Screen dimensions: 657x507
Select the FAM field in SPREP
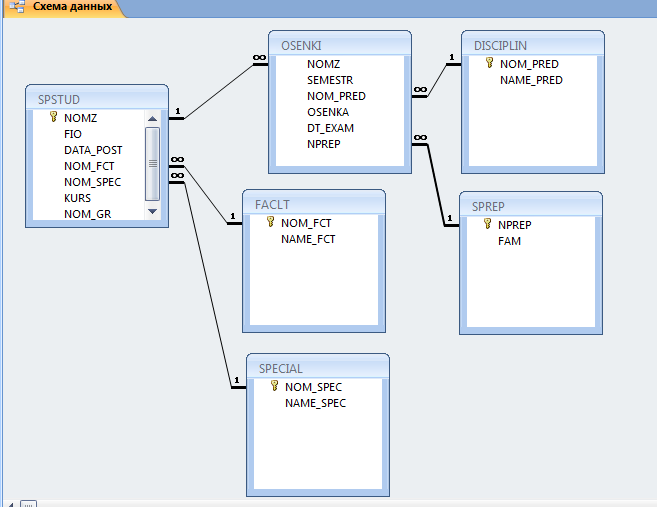[x=510, y=241]
